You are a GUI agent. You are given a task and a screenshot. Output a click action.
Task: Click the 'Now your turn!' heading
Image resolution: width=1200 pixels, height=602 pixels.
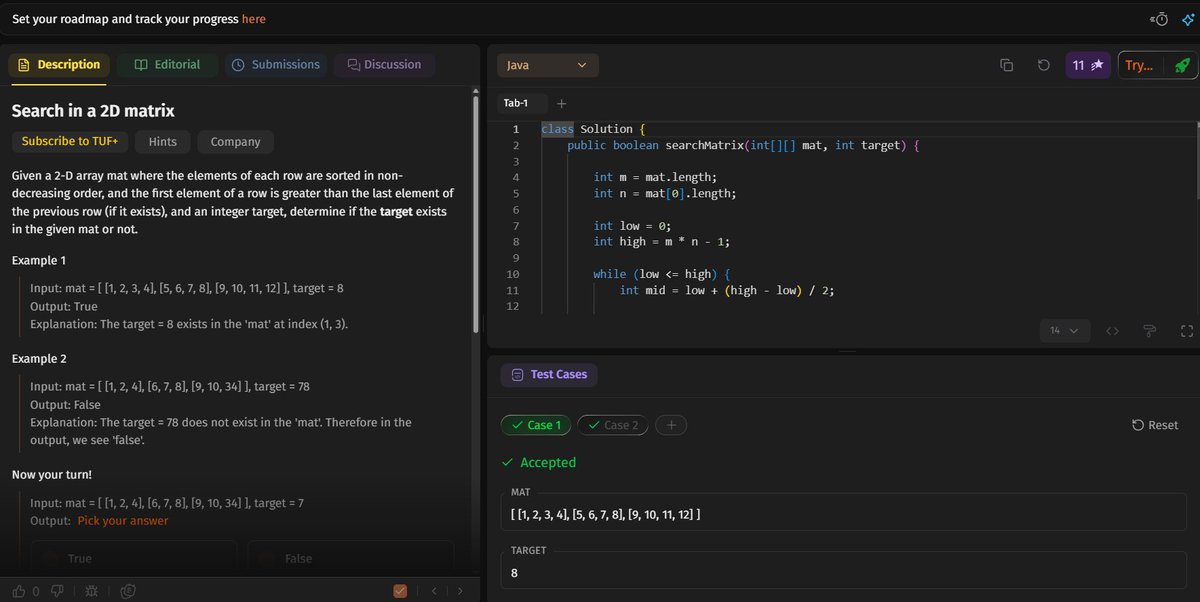[52, 474]
